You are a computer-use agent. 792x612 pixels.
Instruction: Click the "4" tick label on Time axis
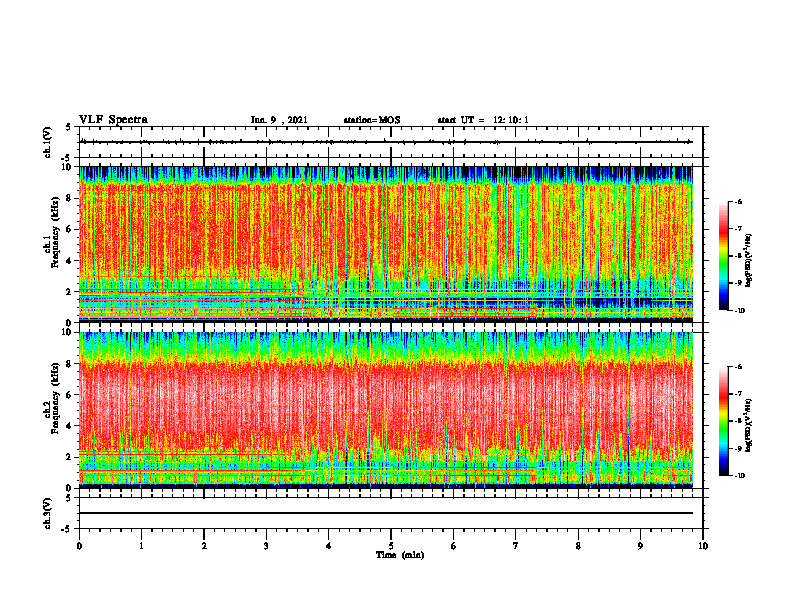click(329, 546)
